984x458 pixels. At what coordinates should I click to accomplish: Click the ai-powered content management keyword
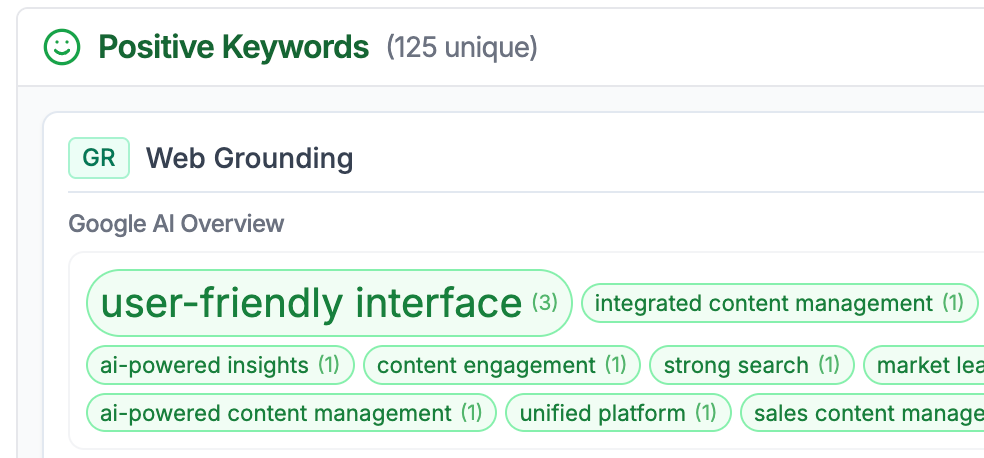point(276,412)
